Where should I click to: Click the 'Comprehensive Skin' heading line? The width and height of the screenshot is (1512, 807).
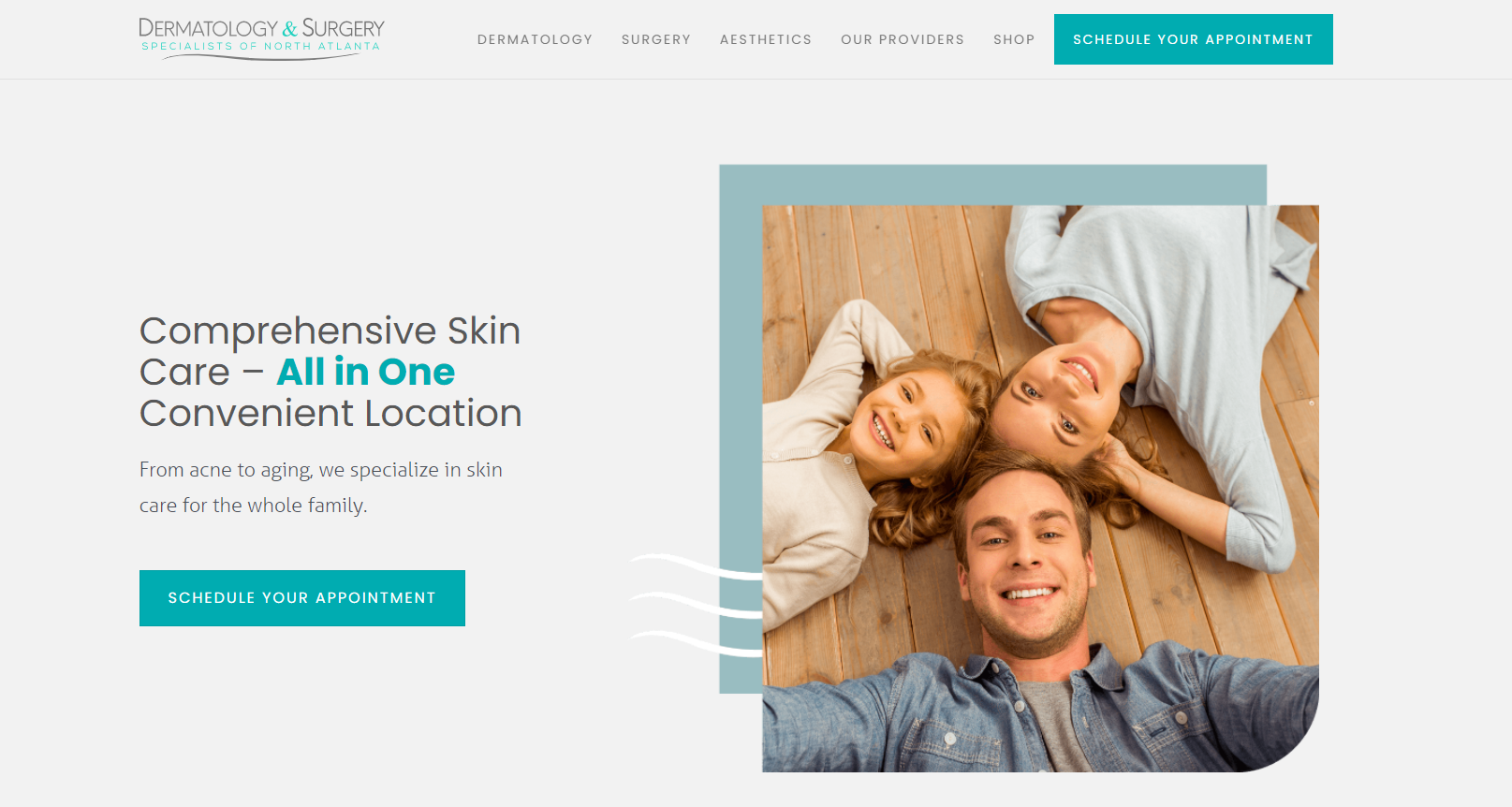(x=330, y=331)
